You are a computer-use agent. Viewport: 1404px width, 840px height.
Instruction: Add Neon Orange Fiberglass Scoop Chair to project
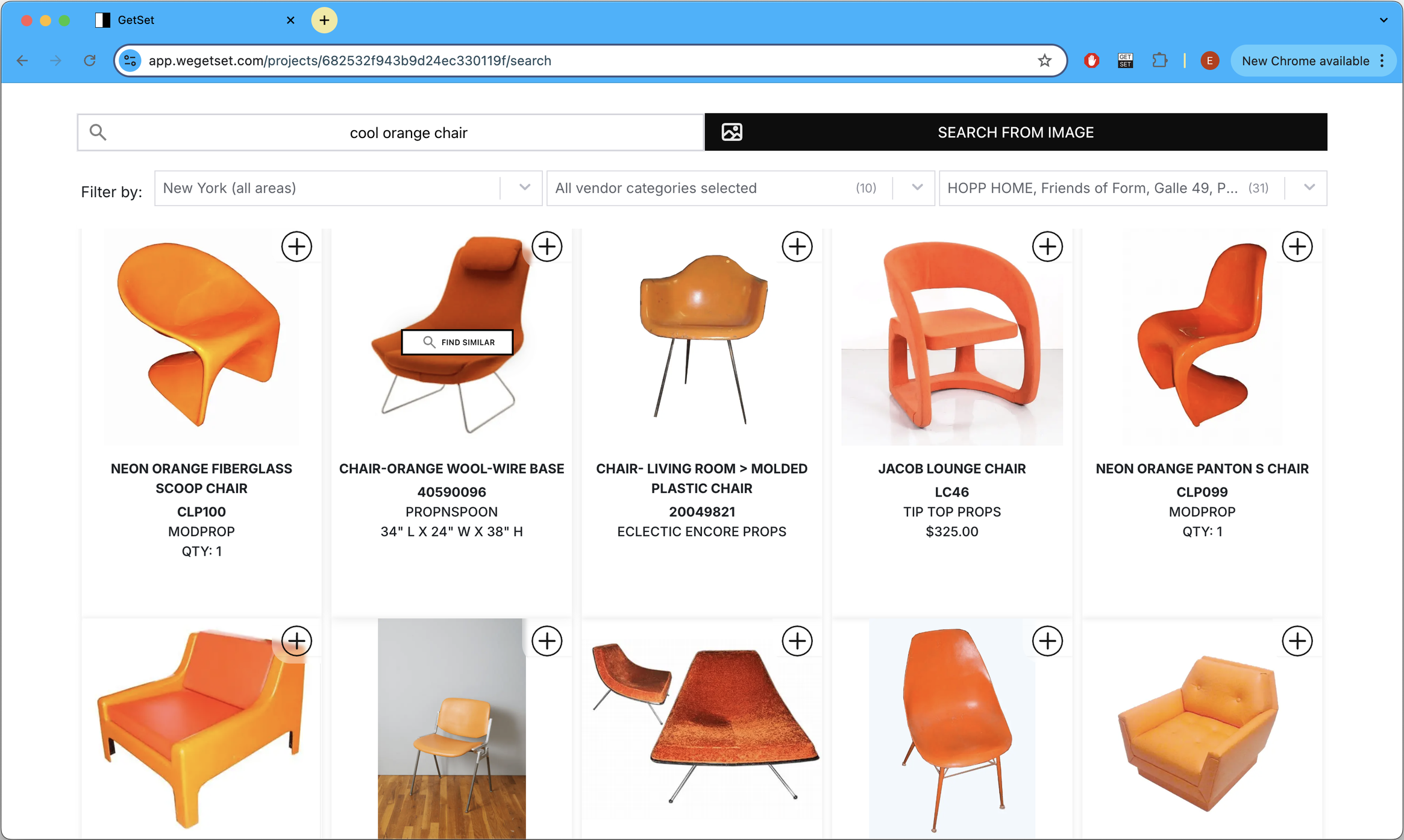pyautogui.click(x=296, y=246)
